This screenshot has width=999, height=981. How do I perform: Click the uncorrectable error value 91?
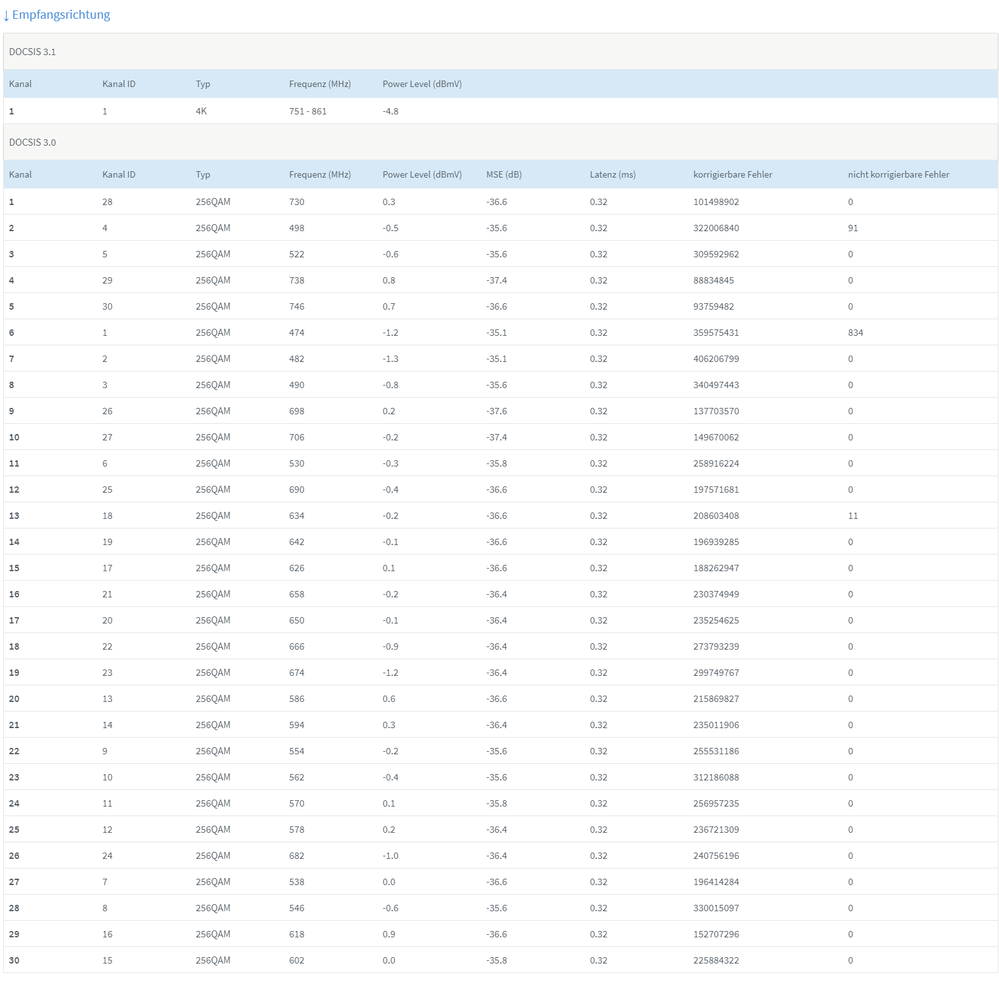coord(852,228)
